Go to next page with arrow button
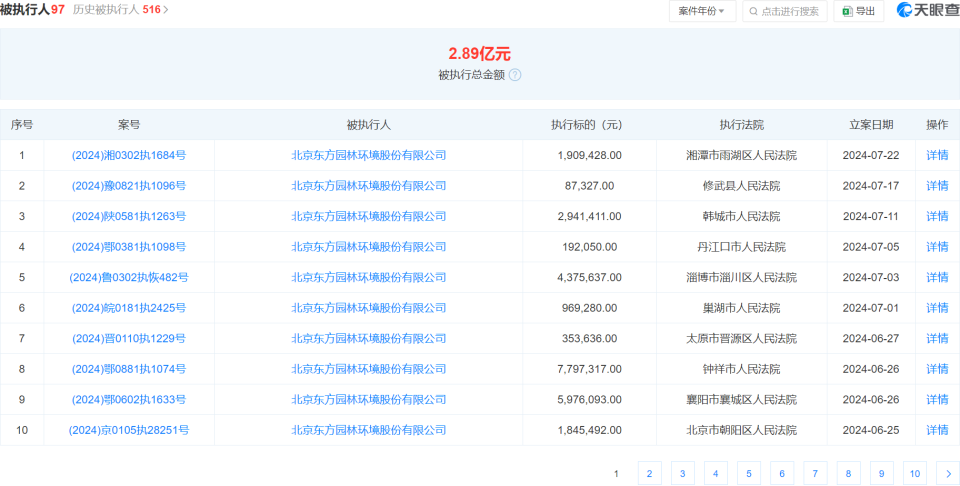 947,474
